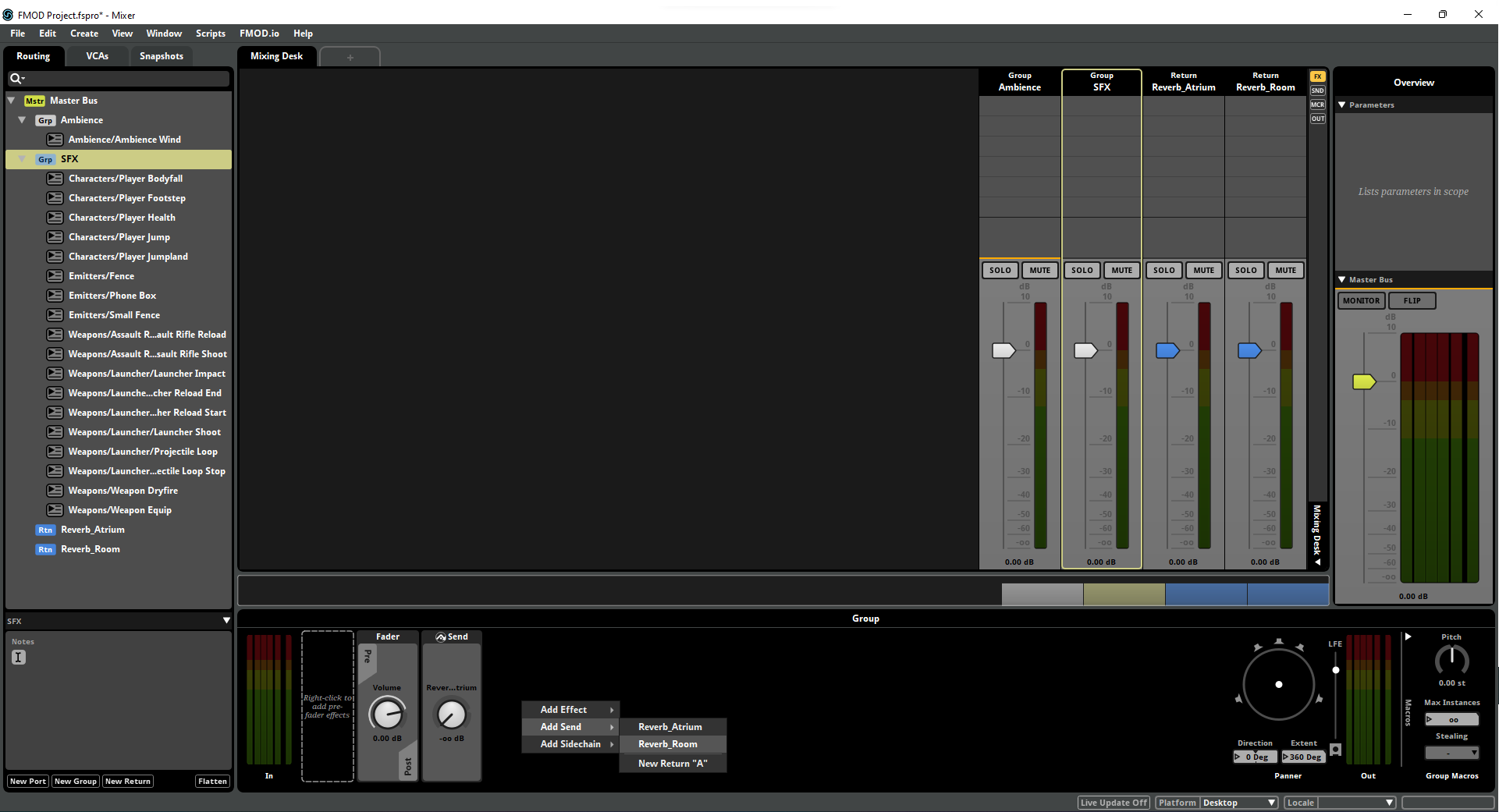Click the Pitch knob

pos(1452,661)
